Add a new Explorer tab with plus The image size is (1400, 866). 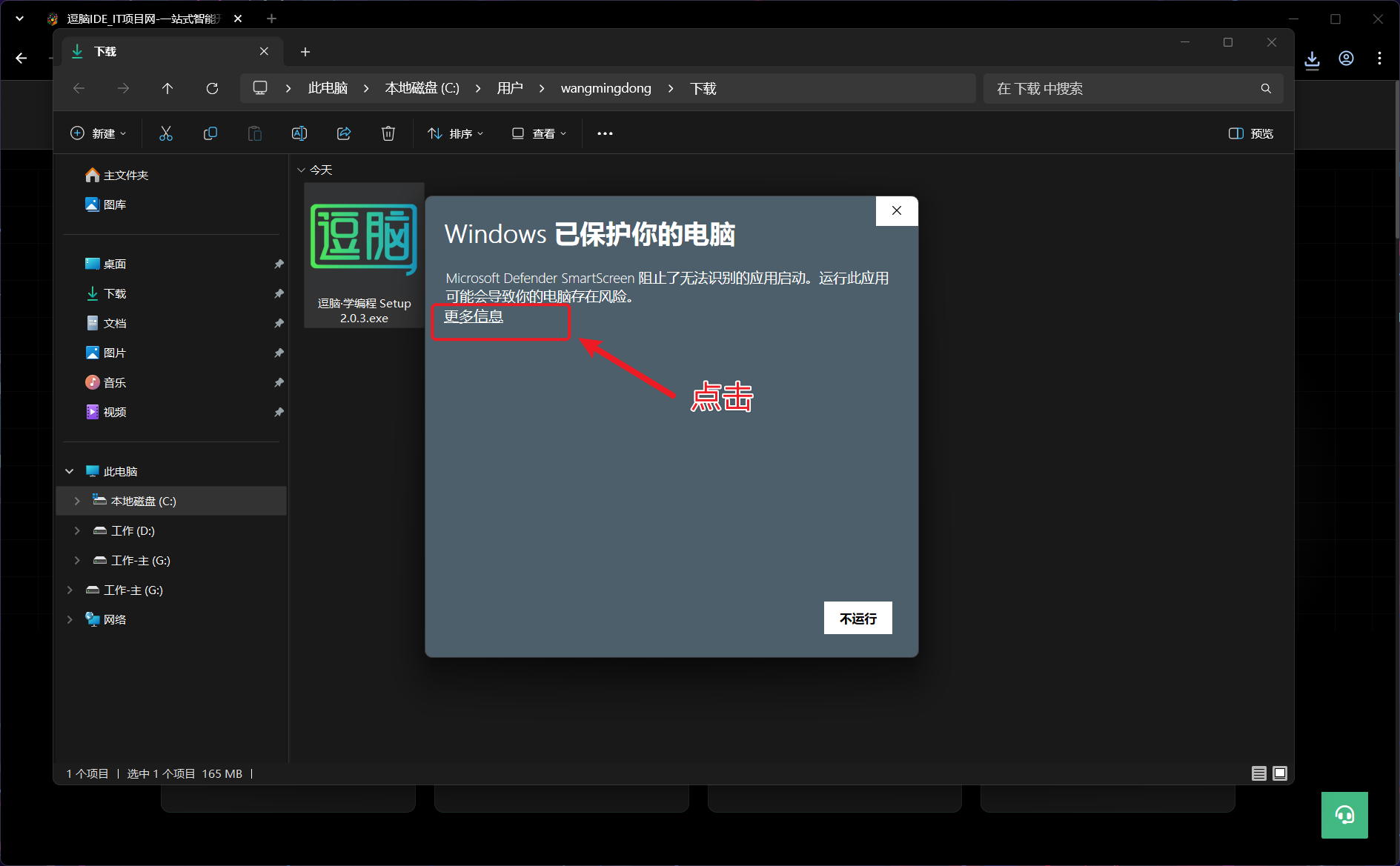click(x=305, y=51)
